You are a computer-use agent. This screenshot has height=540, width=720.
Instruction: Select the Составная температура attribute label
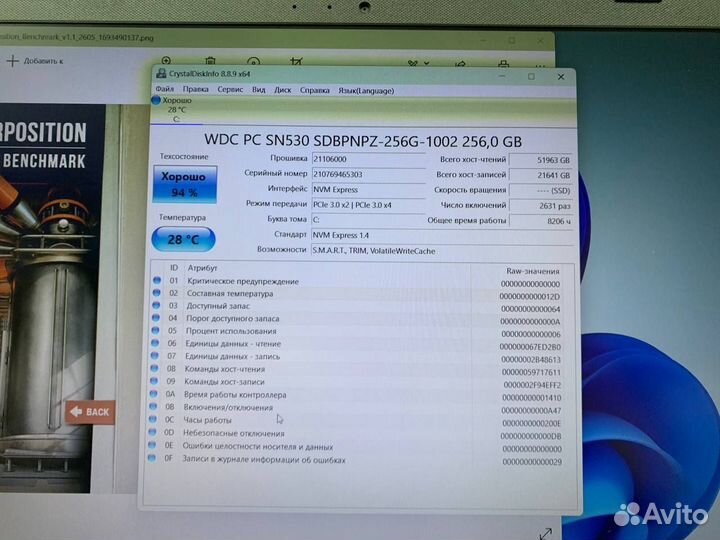coord(230,293)
